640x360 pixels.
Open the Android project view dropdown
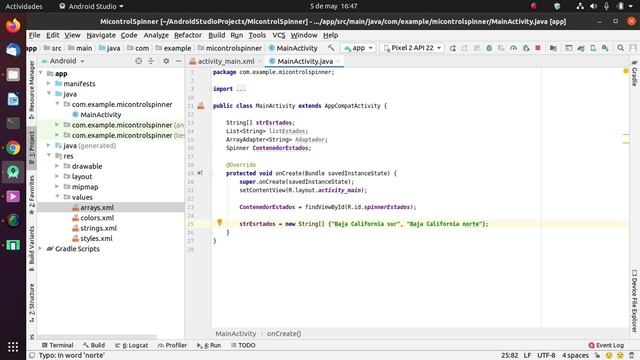(x=63, y=61)
